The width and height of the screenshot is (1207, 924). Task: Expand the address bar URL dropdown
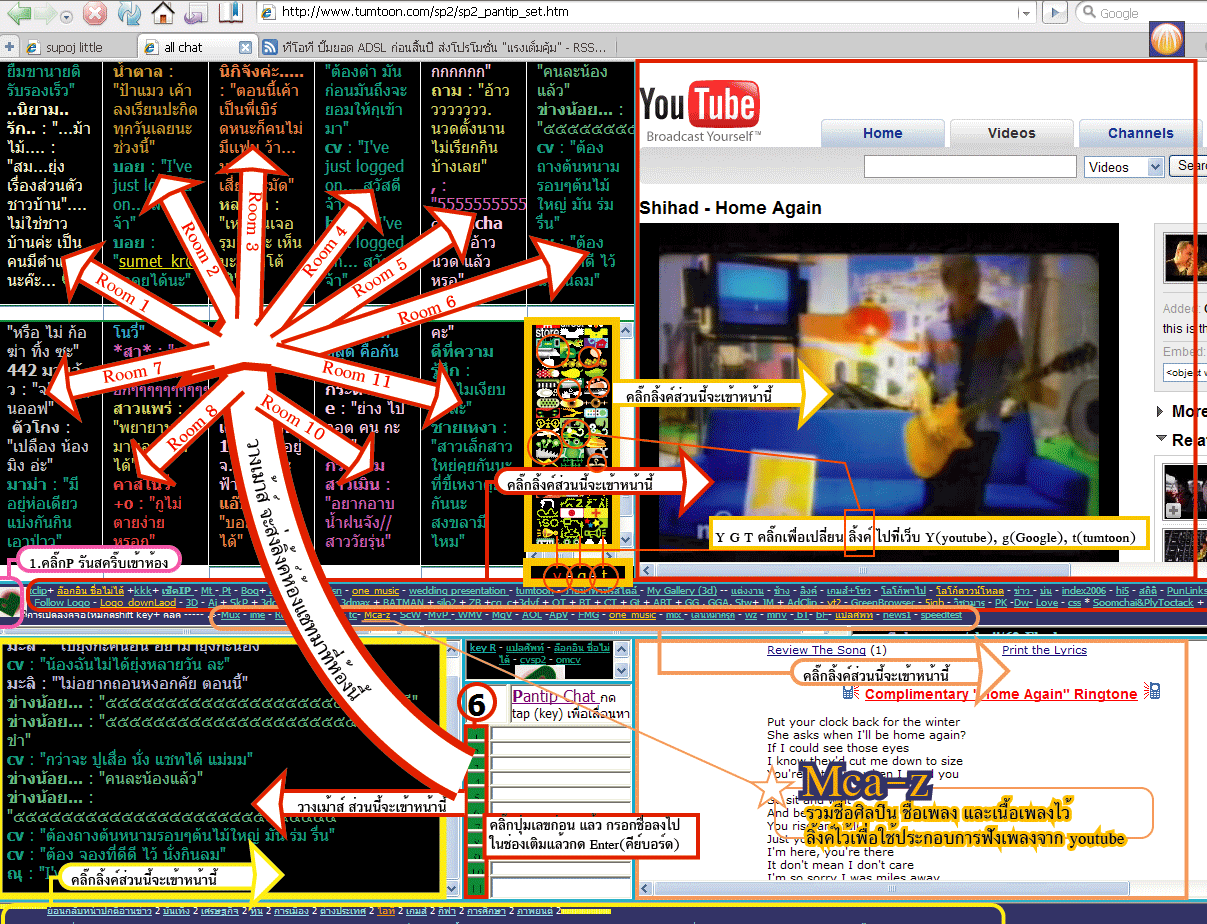1027,13
